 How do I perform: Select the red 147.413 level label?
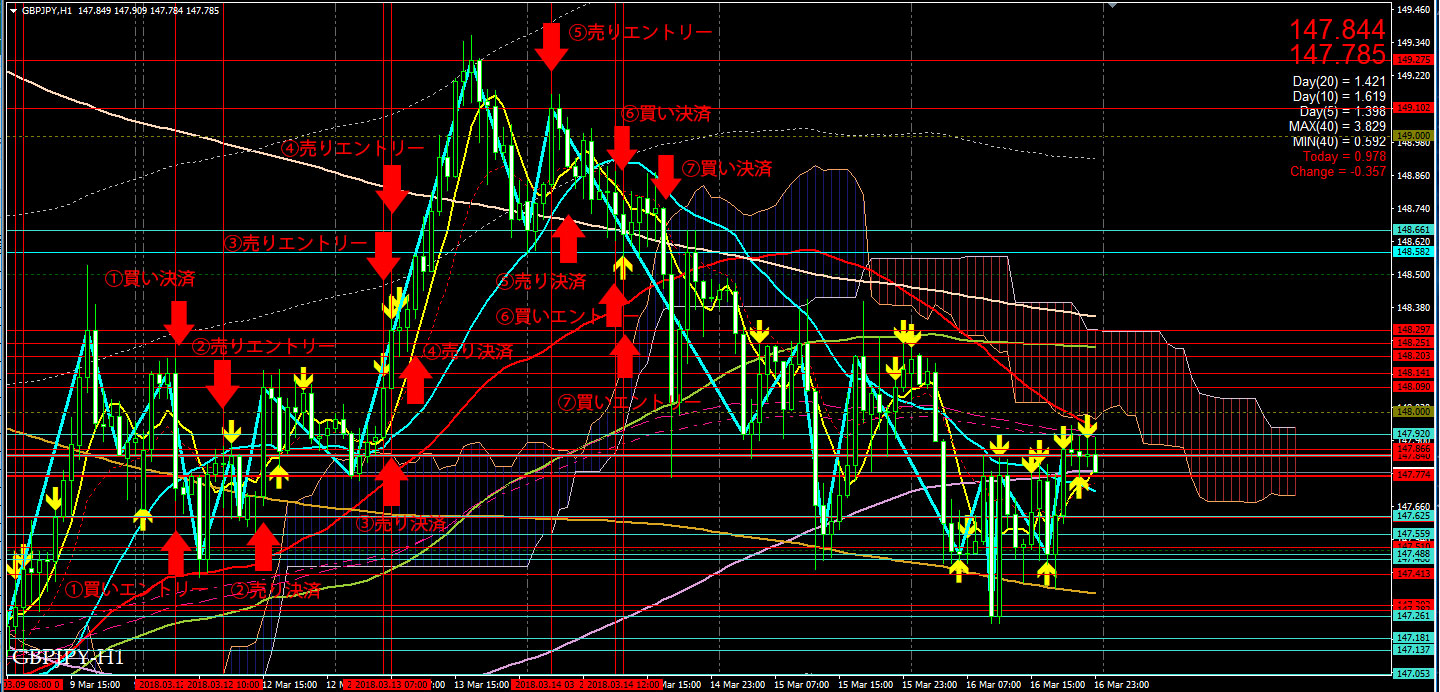point(1412,574)
